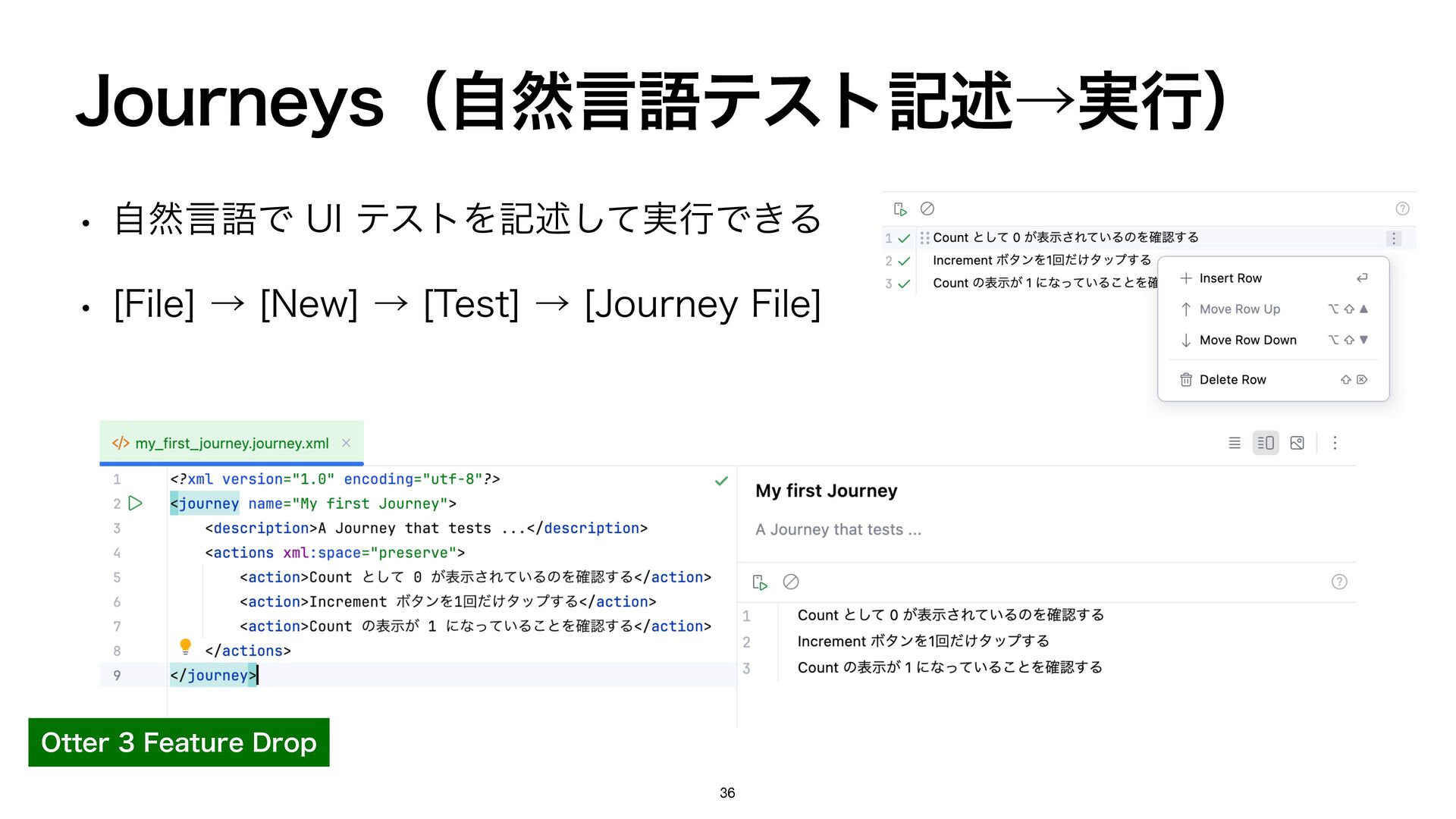Open editor tab's vertical three-dot menu
Image resolution: width=1456 pixels, height=819 pixels.
point(1335,443)
